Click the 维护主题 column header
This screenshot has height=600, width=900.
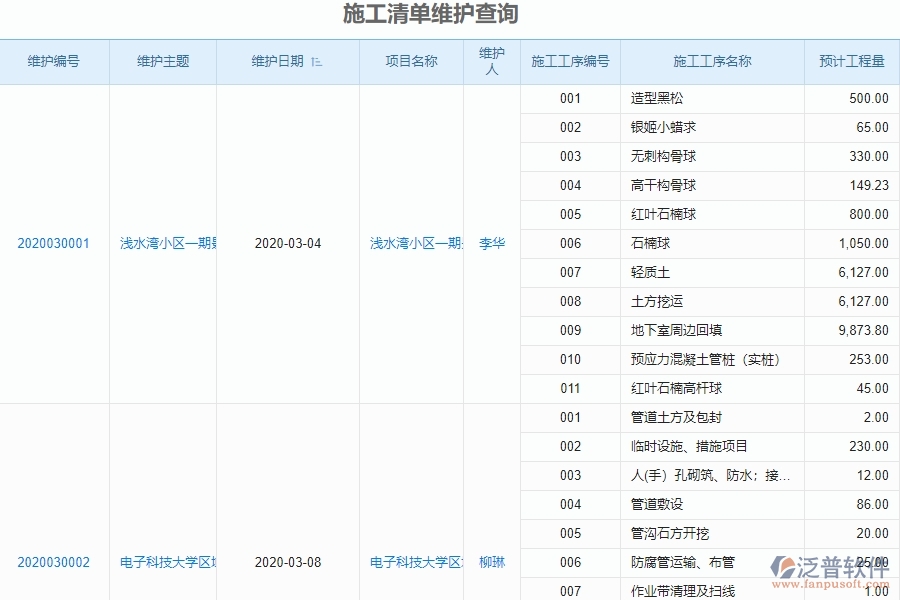(163, 61)
